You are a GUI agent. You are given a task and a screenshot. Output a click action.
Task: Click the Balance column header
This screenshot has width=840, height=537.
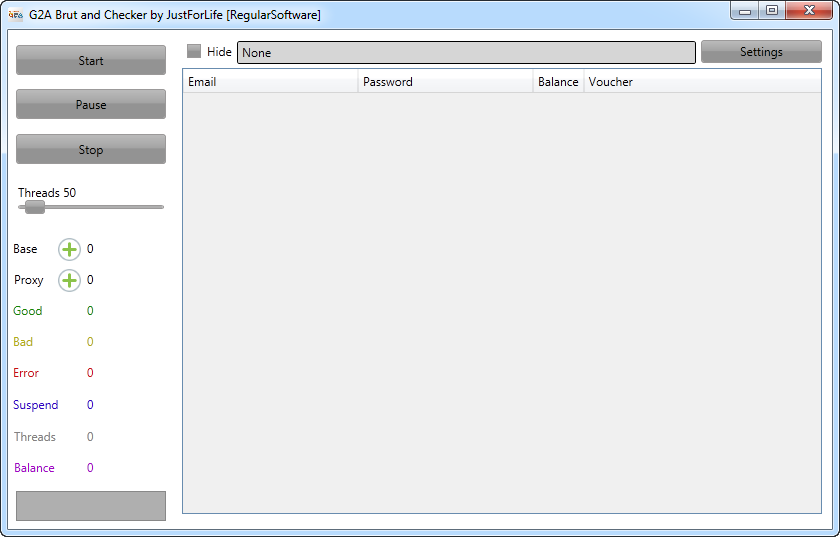pyautogui.click(x=558, y=81)
